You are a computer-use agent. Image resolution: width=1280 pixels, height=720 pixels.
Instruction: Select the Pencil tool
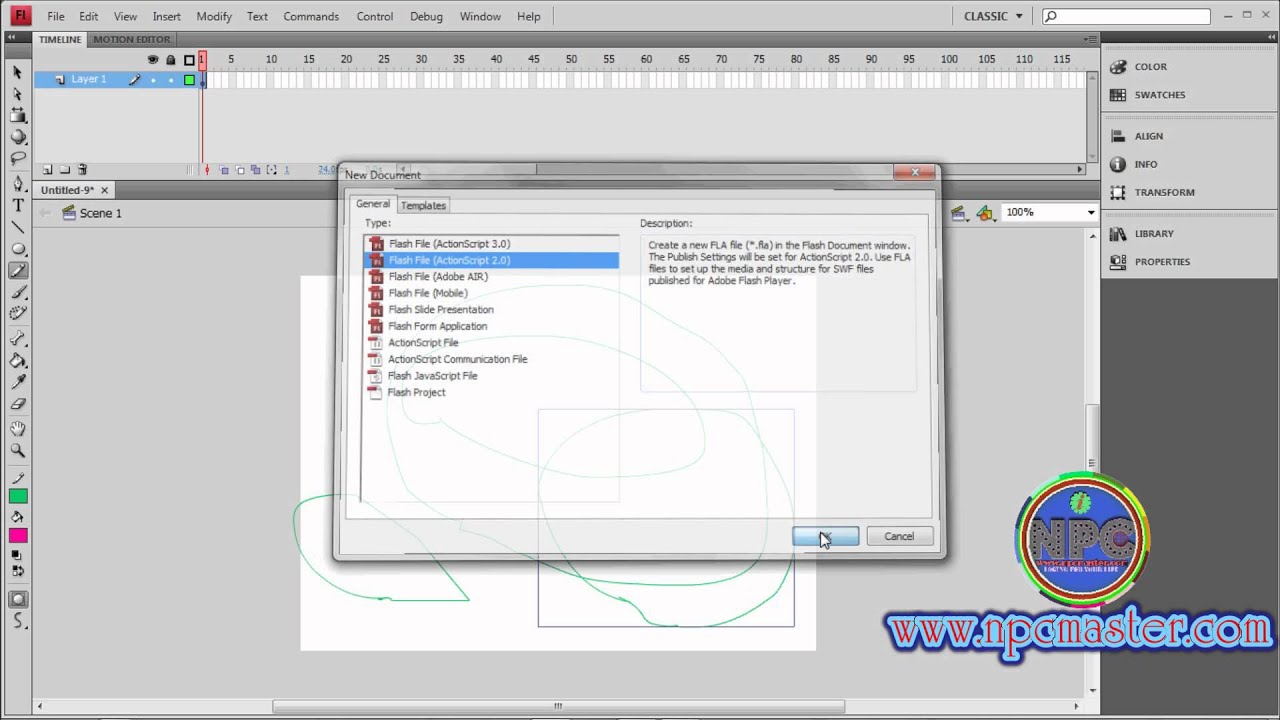[x=17, y=271]
